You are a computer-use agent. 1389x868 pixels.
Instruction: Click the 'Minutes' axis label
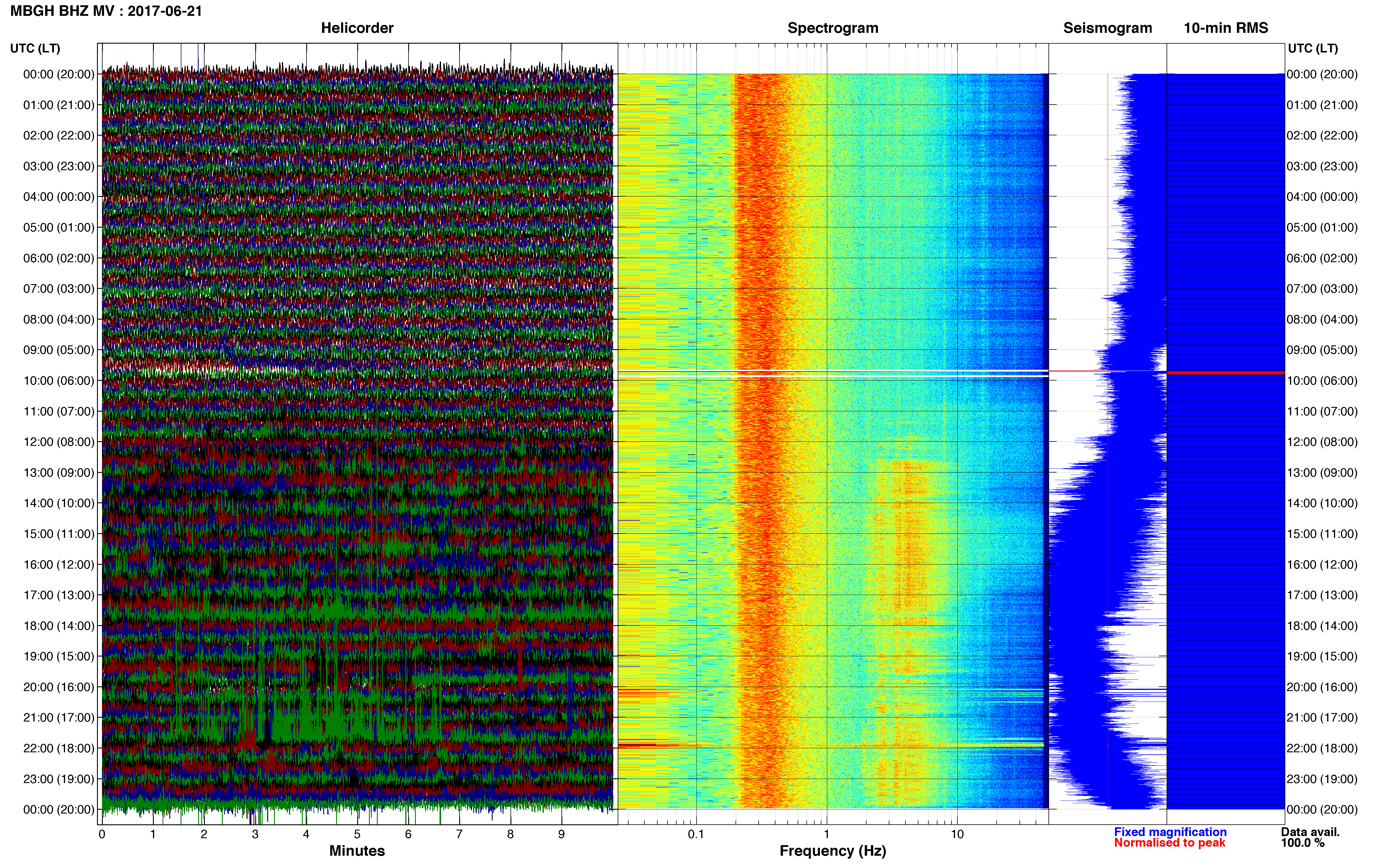coord(357,851)
